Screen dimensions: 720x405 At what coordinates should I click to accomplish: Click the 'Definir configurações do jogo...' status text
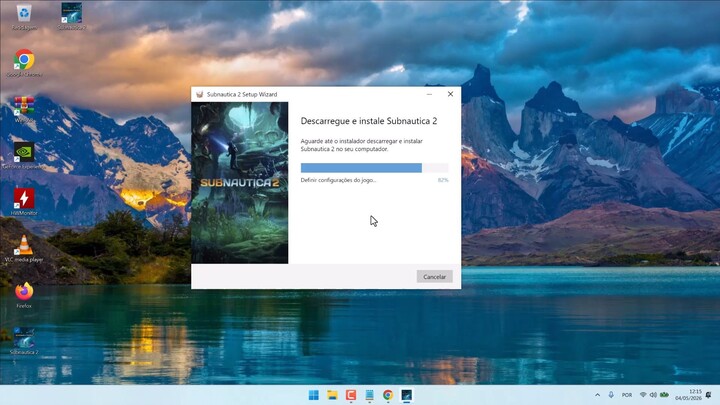click(338, 180)
